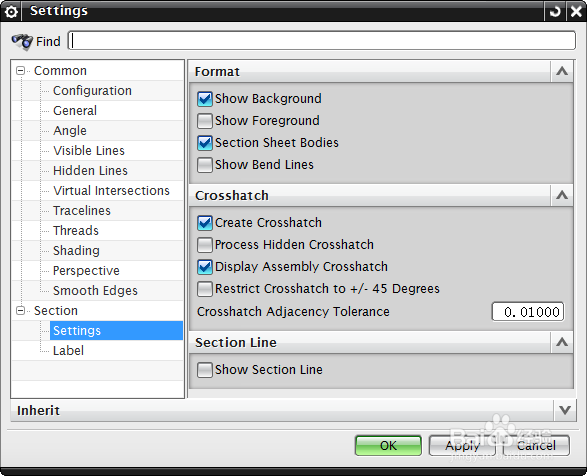The image size is (587, 476).
Task: Focus the Find text field
Action: 322,40
